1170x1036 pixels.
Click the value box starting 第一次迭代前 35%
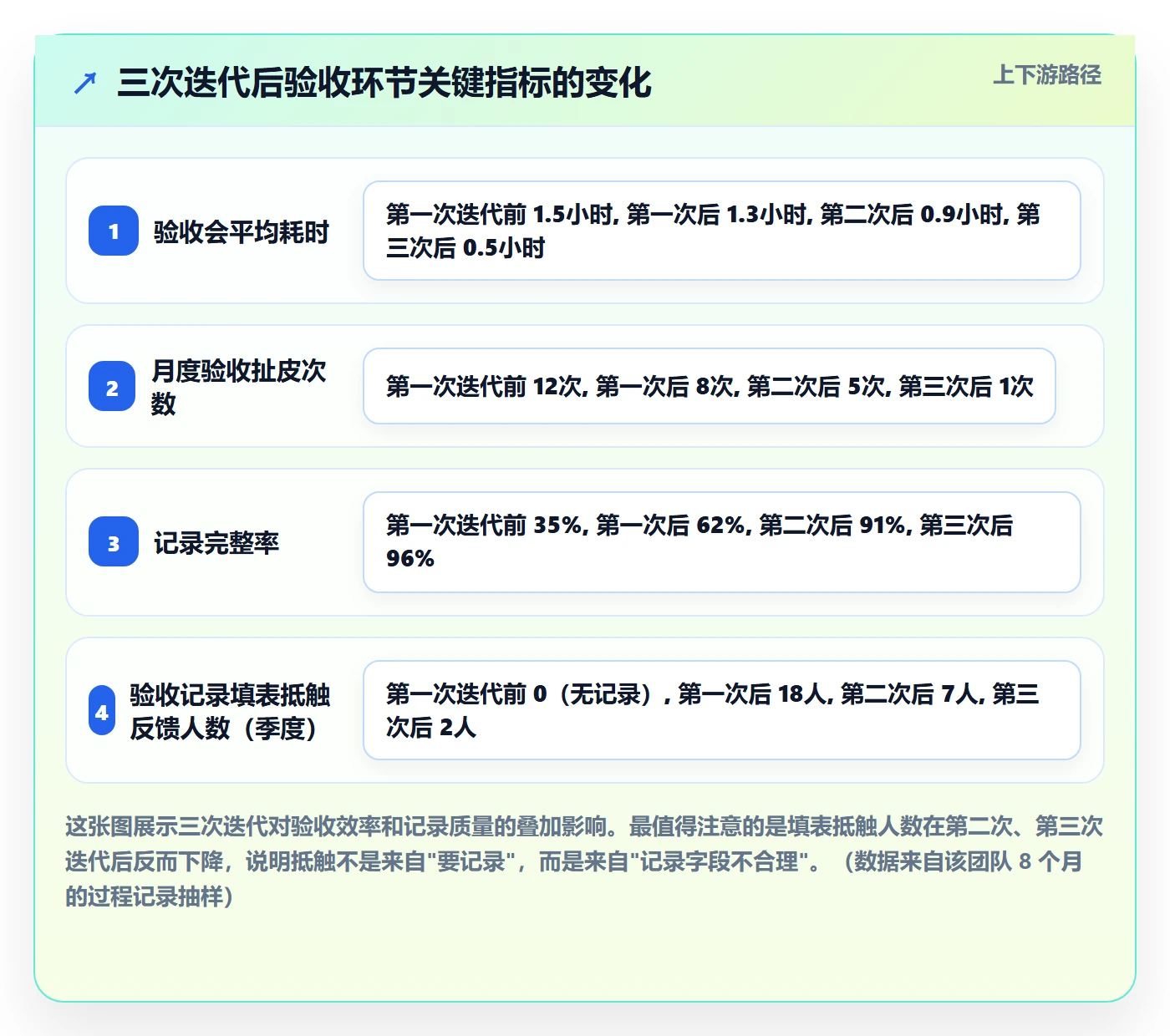pos(722,542)
